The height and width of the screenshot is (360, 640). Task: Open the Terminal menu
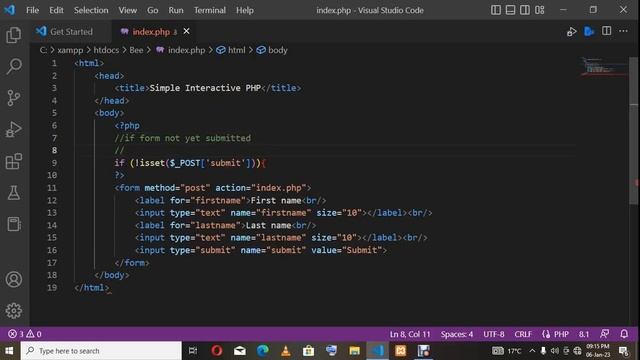click(210, 10)
